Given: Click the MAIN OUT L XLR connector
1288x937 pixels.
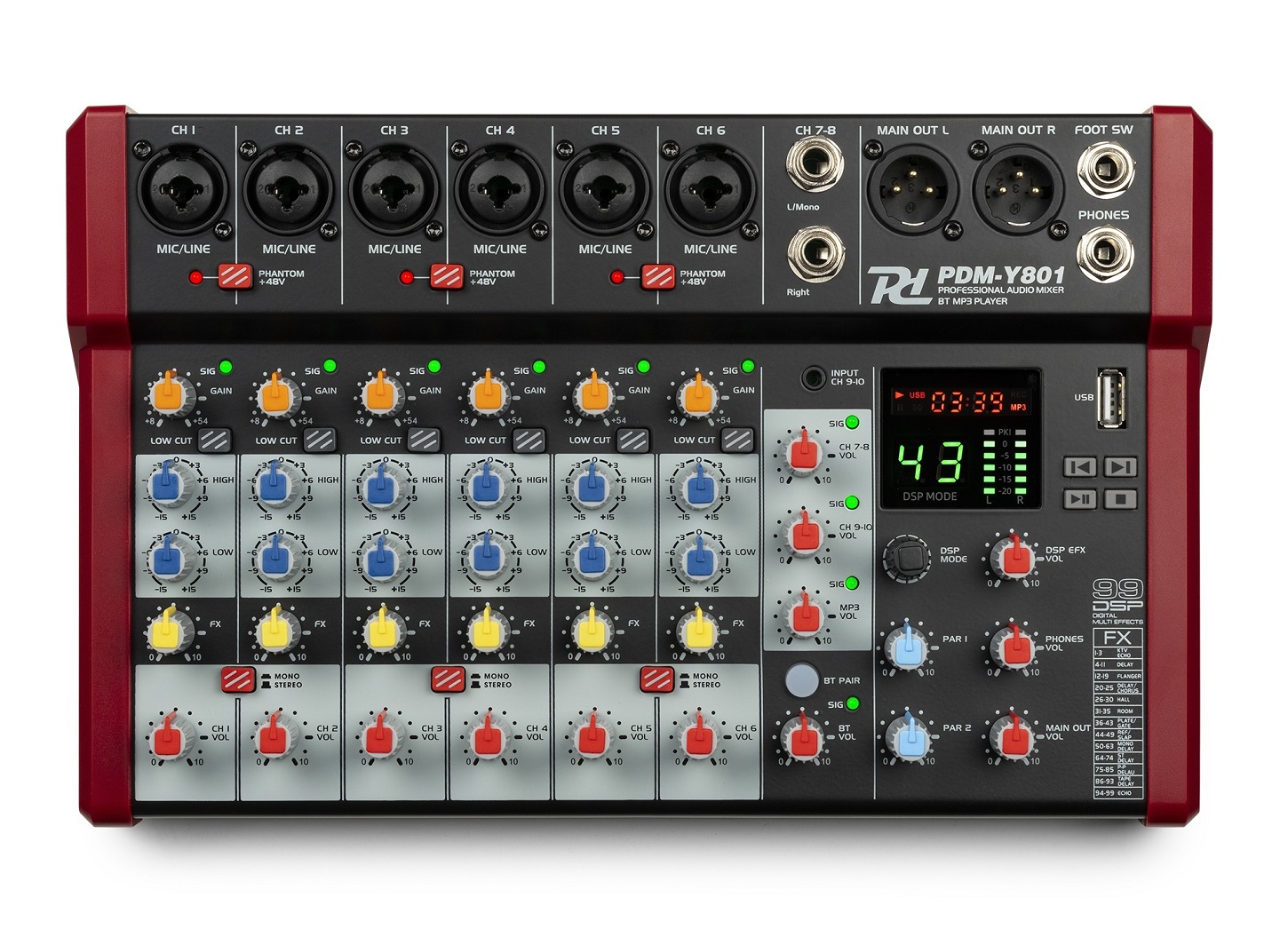Looking at the screenshot, I should pos(912,189).
